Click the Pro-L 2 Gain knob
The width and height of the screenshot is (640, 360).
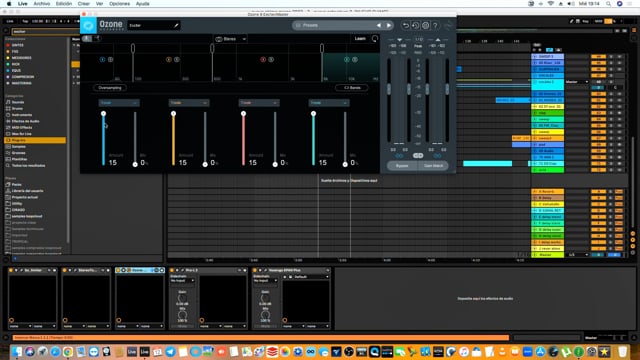[x=182, y=298]
